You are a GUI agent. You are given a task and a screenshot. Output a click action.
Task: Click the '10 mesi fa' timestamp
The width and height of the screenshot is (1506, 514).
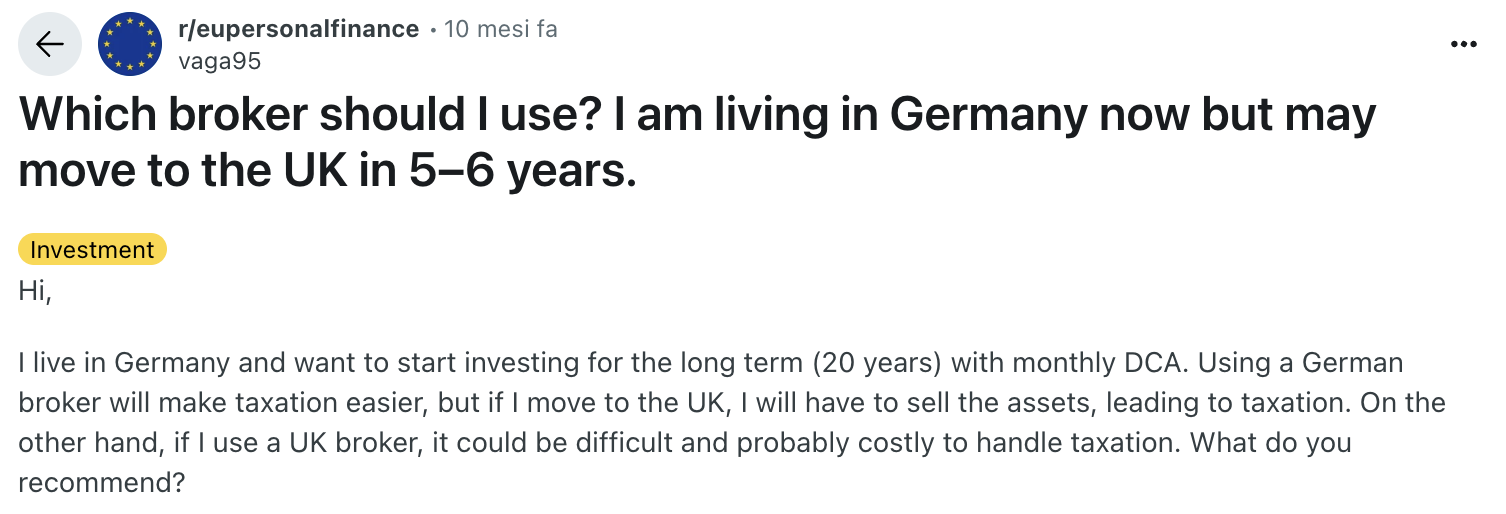click(501, 29)
